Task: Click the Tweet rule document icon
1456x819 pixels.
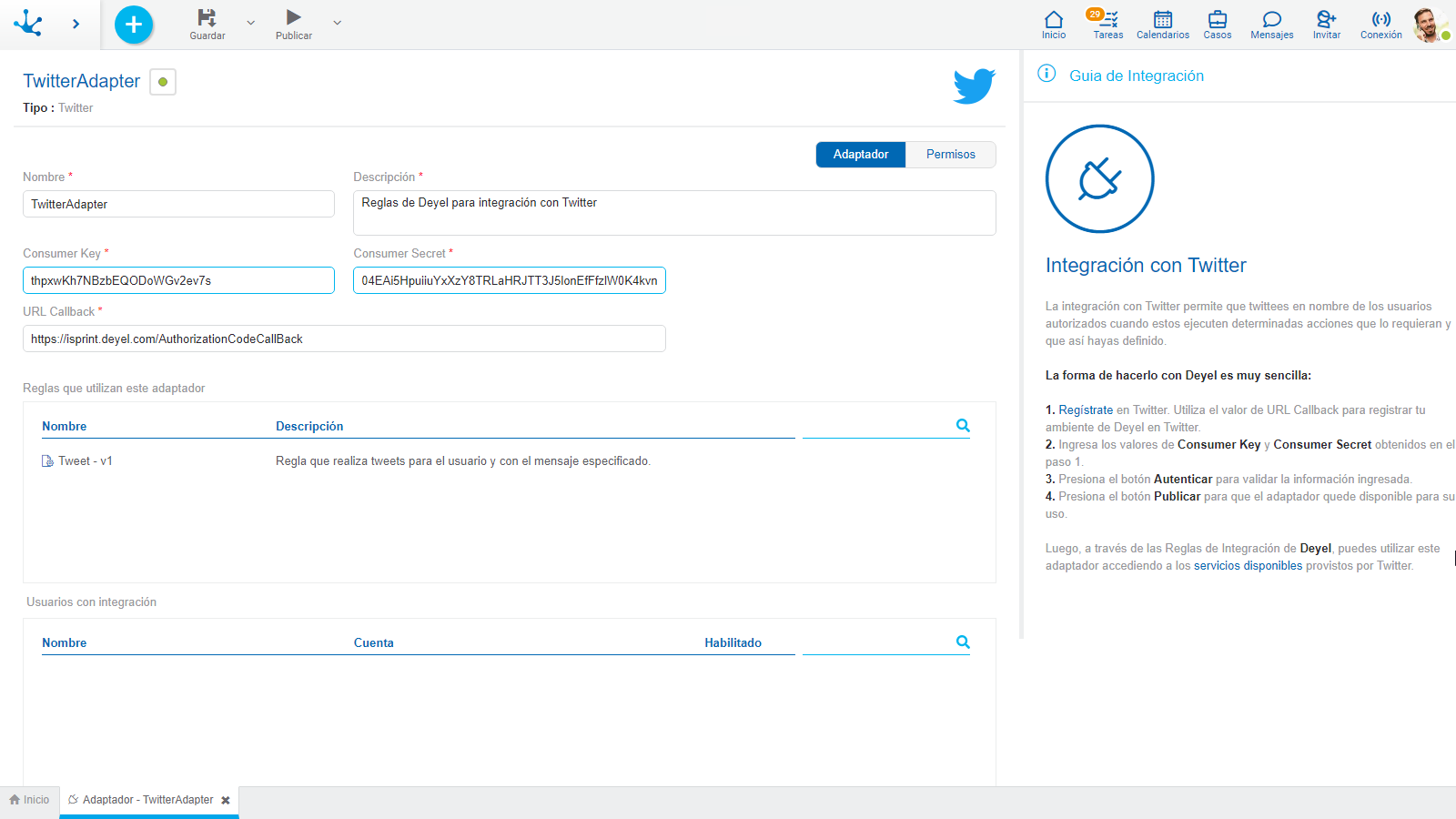Action: pos(48,461)
